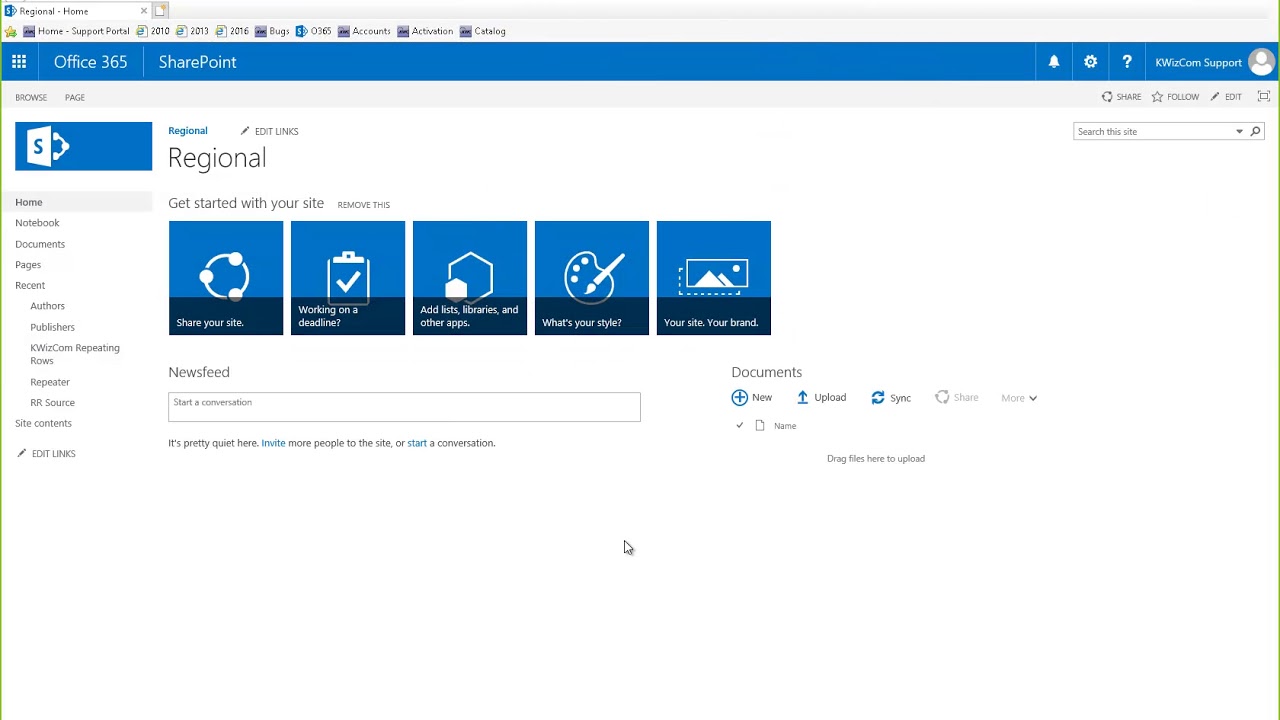Click the favorites star in bookmarks bar

point(11,31)
